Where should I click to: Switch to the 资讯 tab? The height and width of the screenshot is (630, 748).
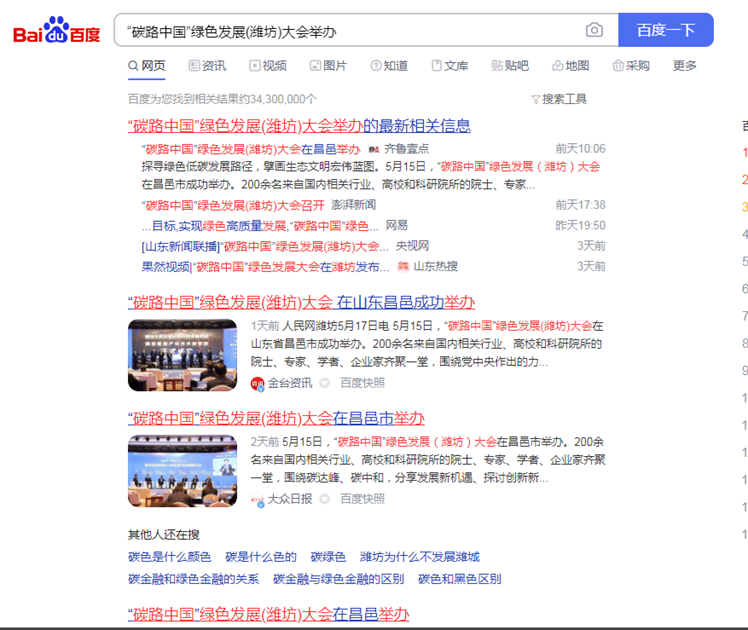click(208, 65)
